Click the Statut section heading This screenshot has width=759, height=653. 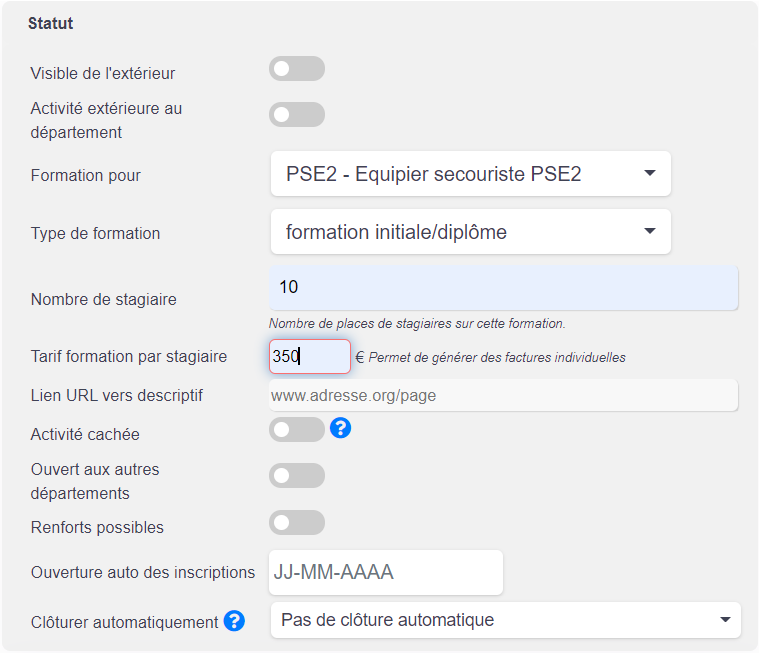[x=50, y=23]
